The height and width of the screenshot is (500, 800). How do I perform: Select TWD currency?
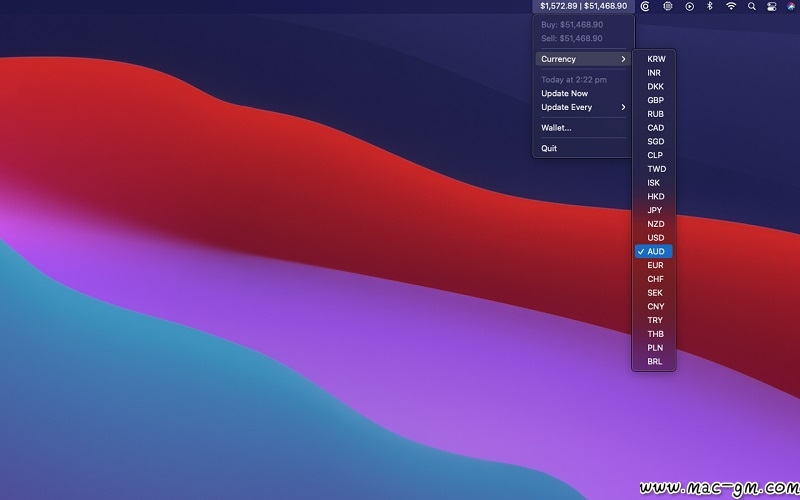654,169
